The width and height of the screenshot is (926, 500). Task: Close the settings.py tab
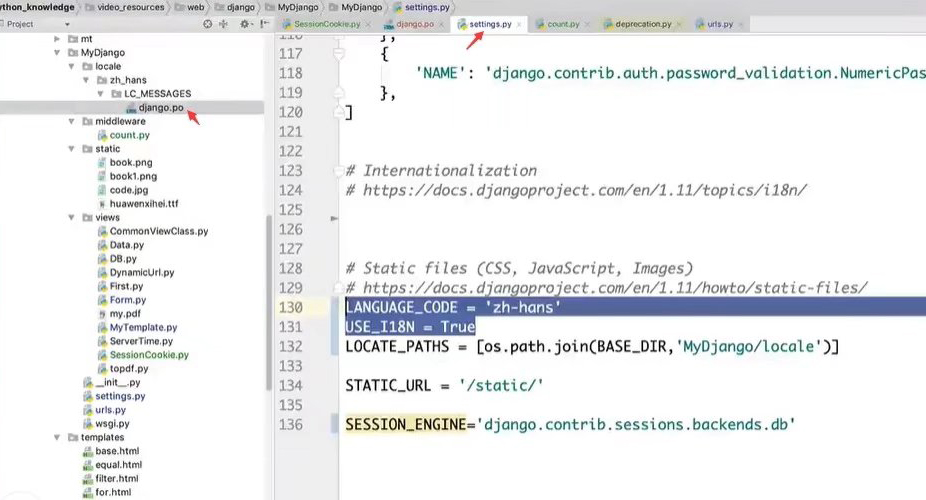pos(519,25)
